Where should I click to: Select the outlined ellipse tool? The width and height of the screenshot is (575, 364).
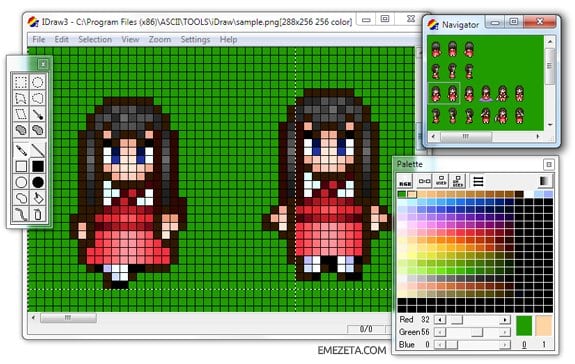21,182
